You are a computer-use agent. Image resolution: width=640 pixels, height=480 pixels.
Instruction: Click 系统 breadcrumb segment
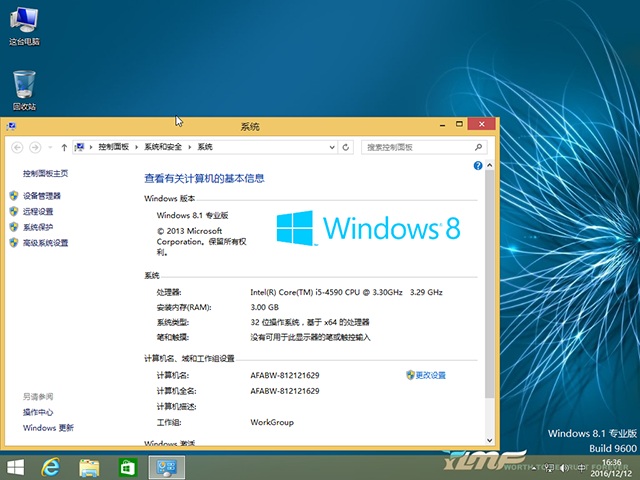(205, 147)
